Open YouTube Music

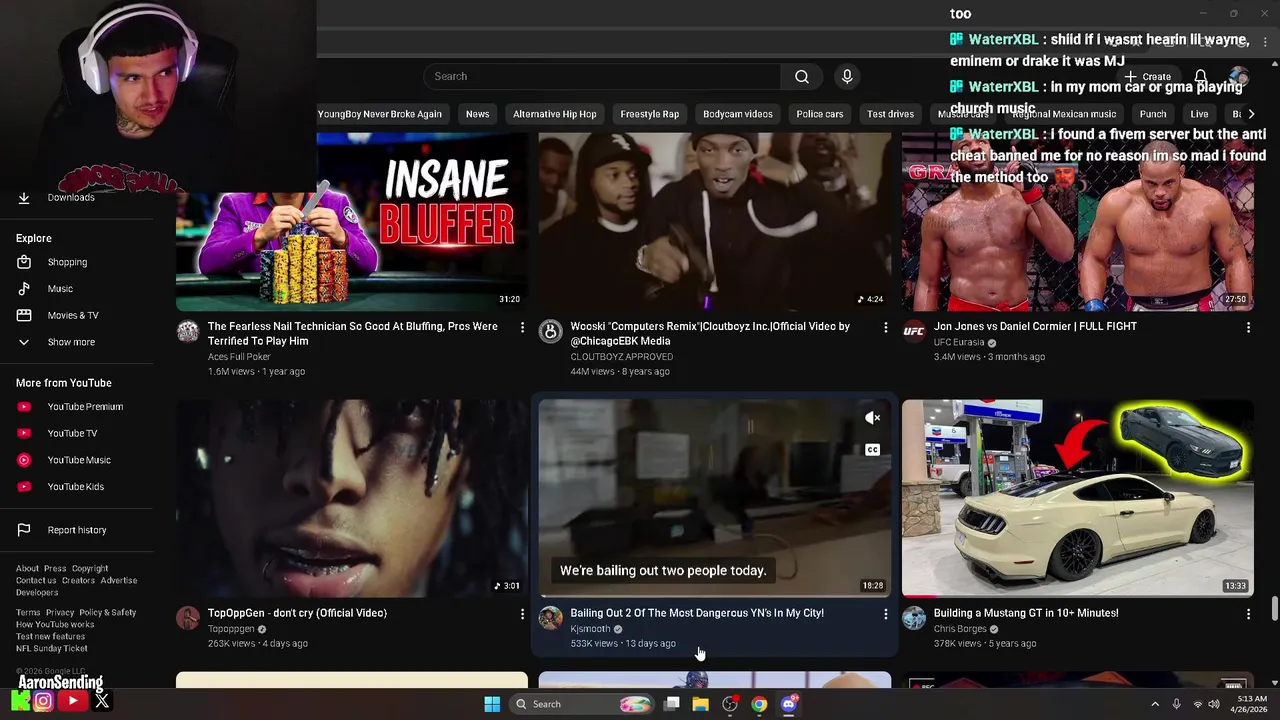pyautogui.click(x=79, y=460)
